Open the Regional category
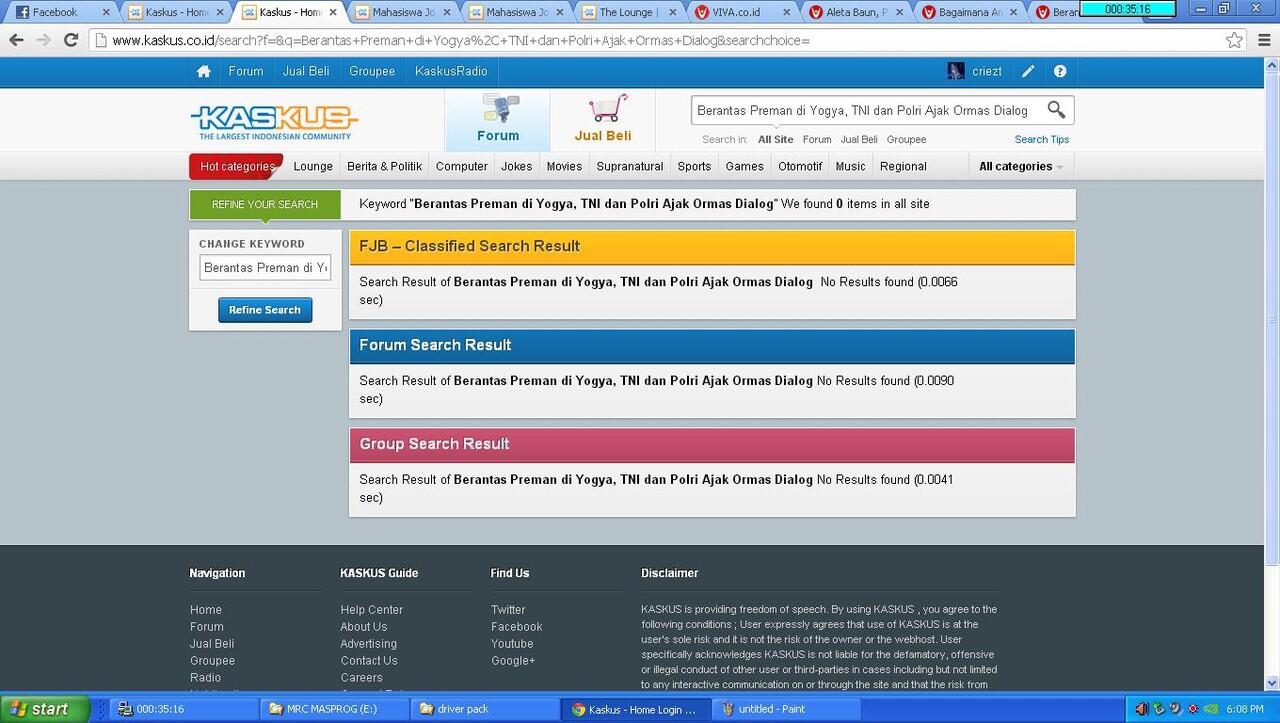 (x=903, y=167)
